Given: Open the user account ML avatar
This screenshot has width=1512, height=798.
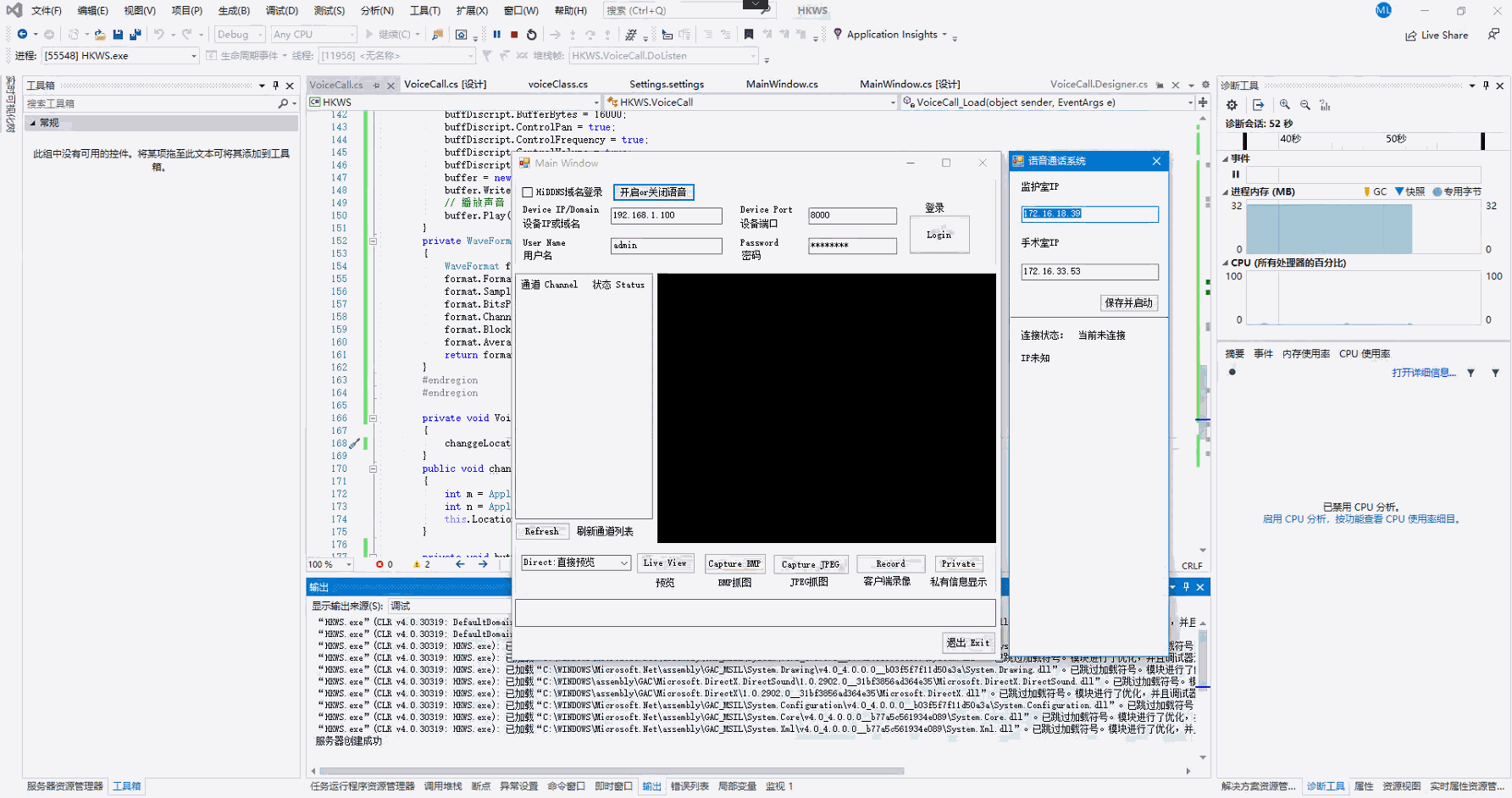Looking at the screenshot, I should click(x=1383, y=10).
